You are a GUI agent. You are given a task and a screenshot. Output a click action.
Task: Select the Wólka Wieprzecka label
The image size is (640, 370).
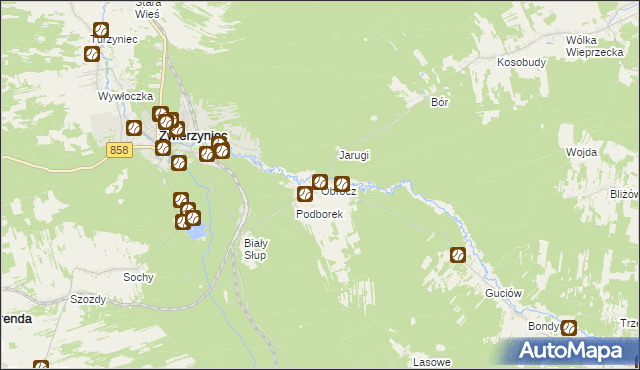point(594,46)
